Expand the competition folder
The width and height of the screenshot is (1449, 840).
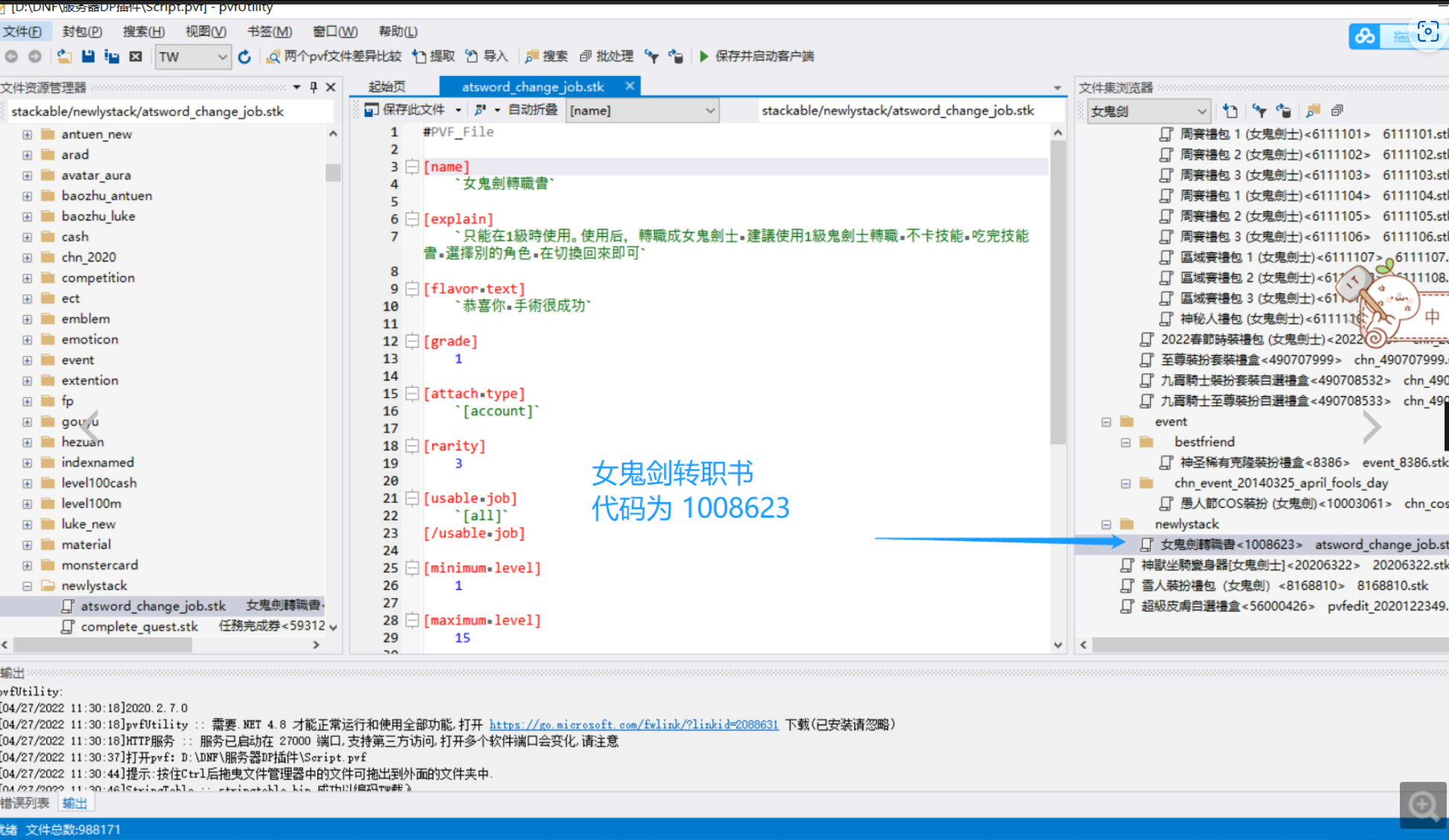point(27,279)
